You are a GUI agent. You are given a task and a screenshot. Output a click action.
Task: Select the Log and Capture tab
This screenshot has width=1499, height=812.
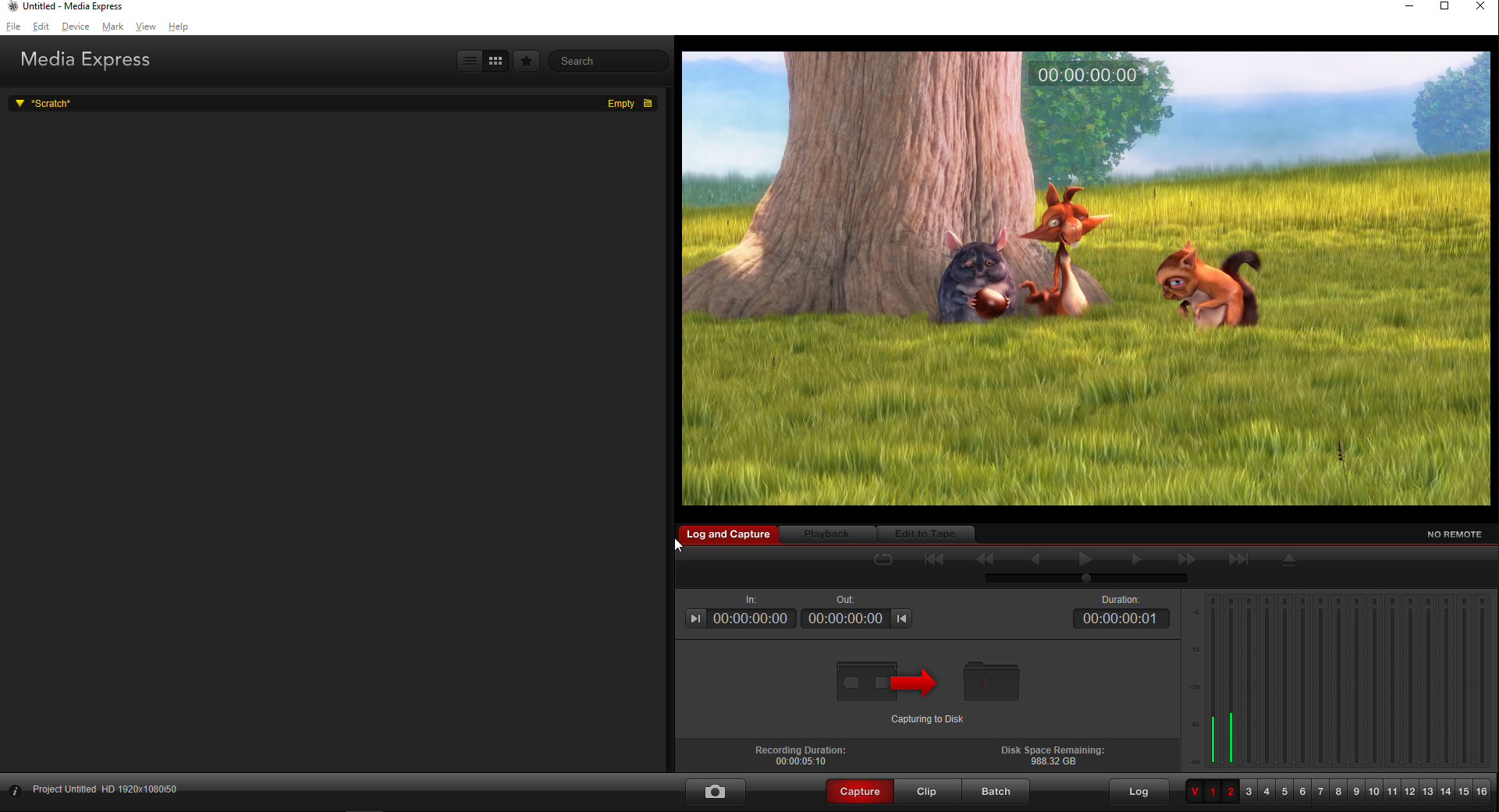click(728, 534)
